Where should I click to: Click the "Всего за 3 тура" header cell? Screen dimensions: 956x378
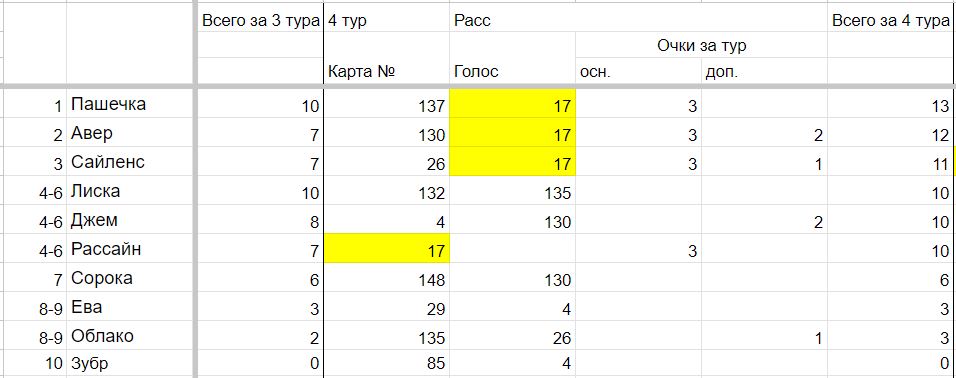pos(260,21)
